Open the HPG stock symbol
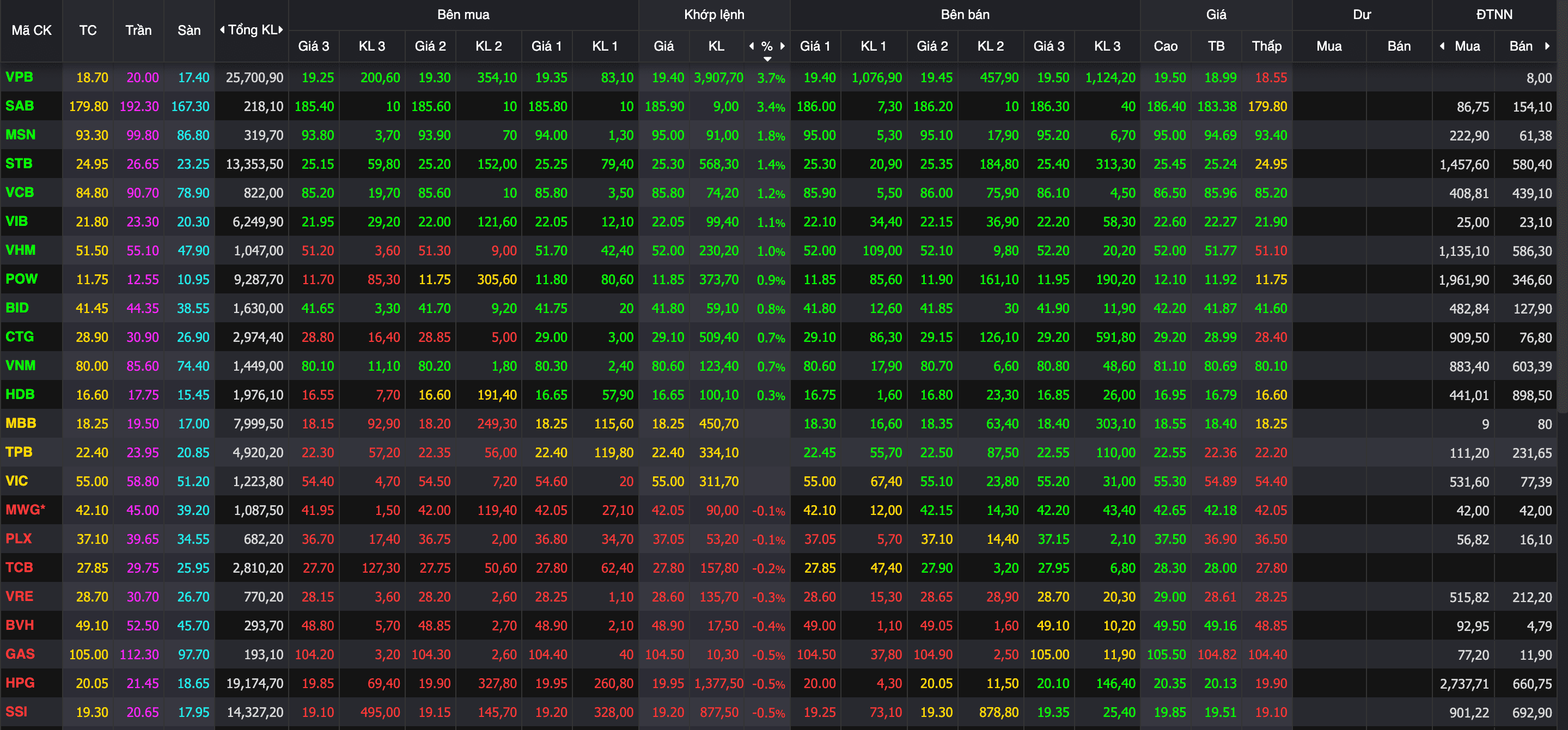This screenshot has width=1568, height=730. tap(20, 683)
